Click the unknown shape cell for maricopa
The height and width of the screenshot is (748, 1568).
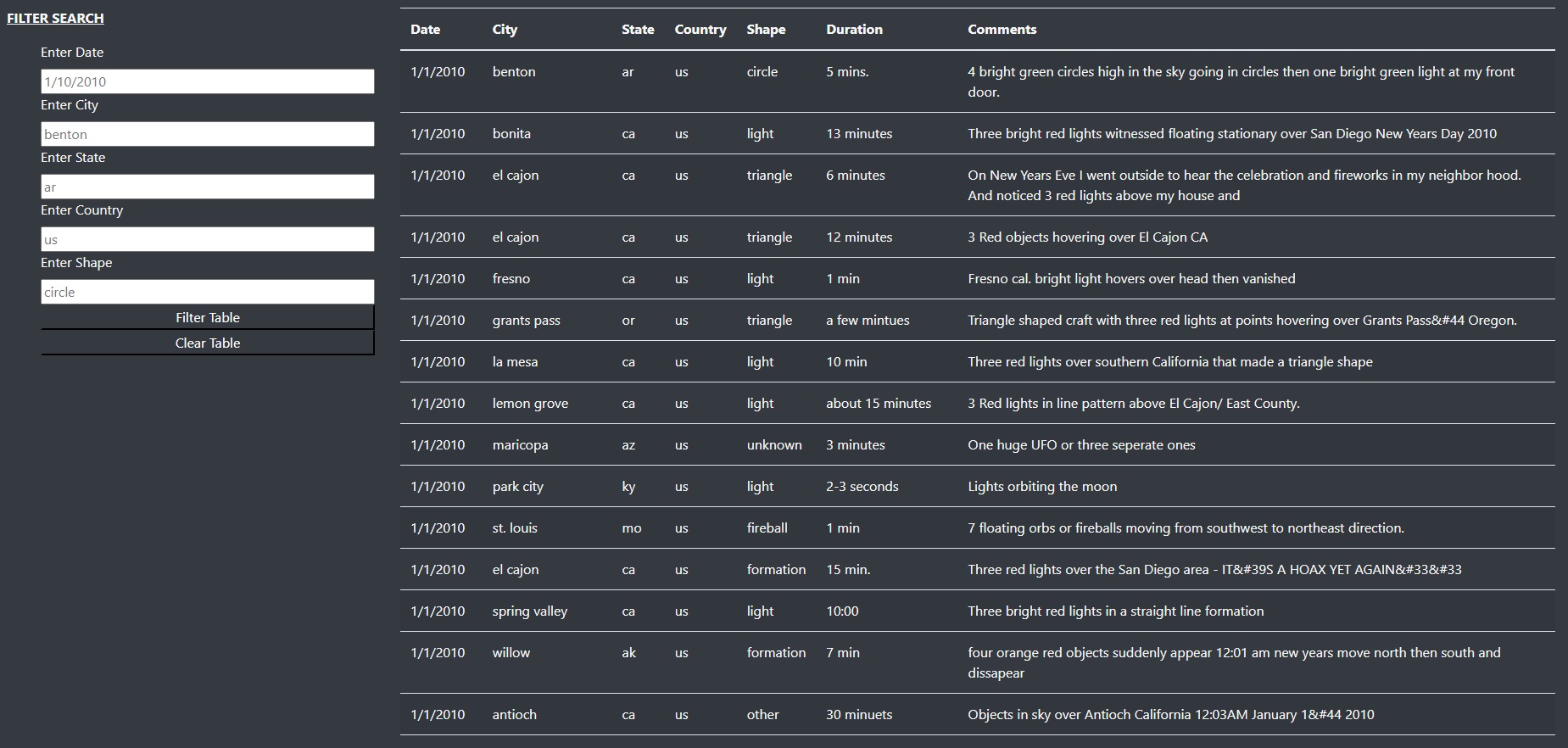(x=773, y=445)
